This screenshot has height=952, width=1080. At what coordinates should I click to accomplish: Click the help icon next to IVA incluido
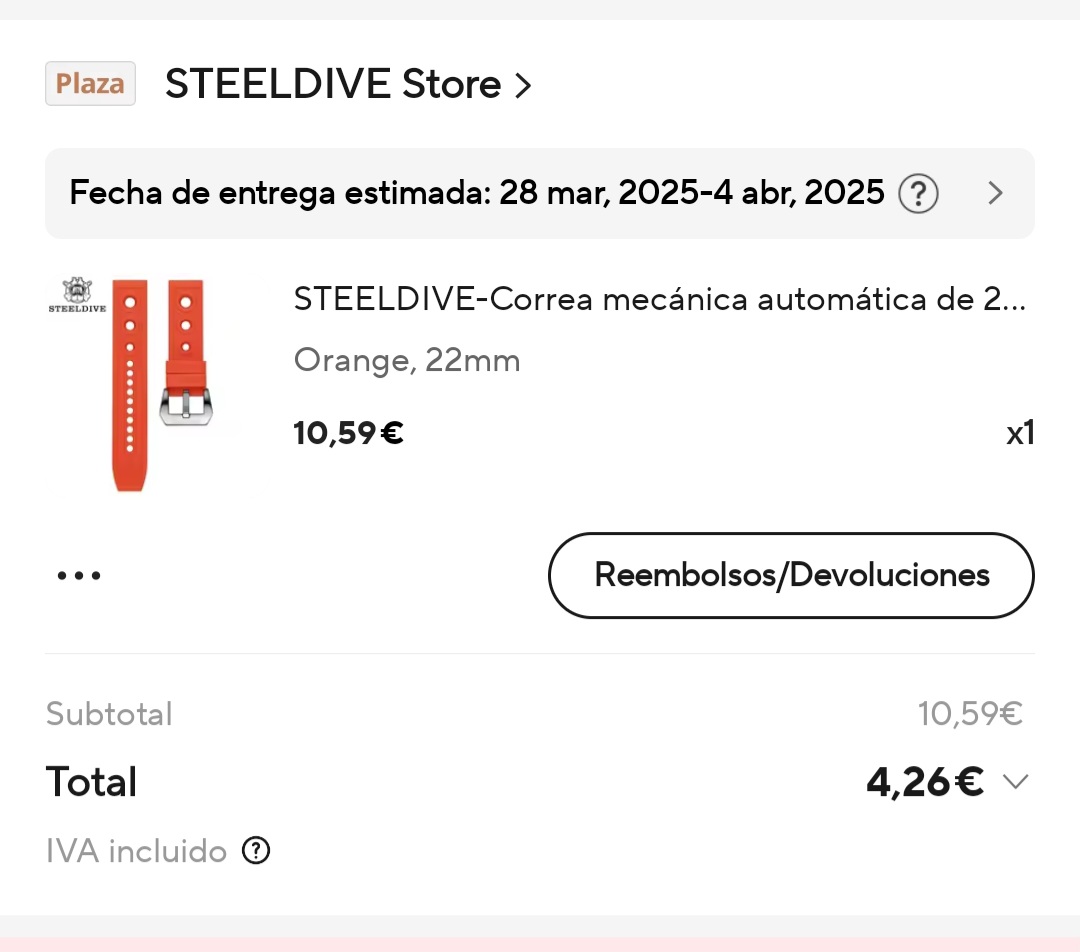coord(257,851)
